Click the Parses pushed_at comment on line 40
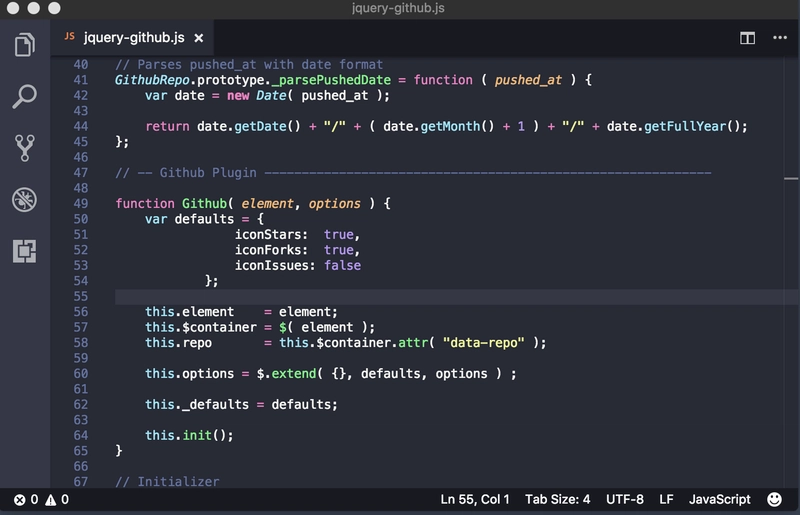This screenshot has height=515, width=800. pyautogui.click(x=249, y=65)
